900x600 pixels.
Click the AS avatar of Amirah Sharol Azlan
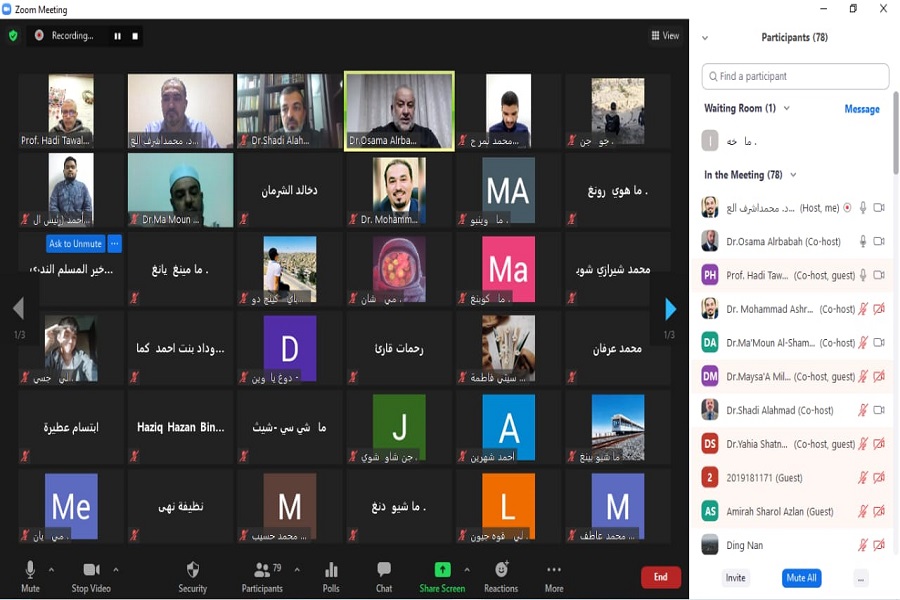point(710,512)
